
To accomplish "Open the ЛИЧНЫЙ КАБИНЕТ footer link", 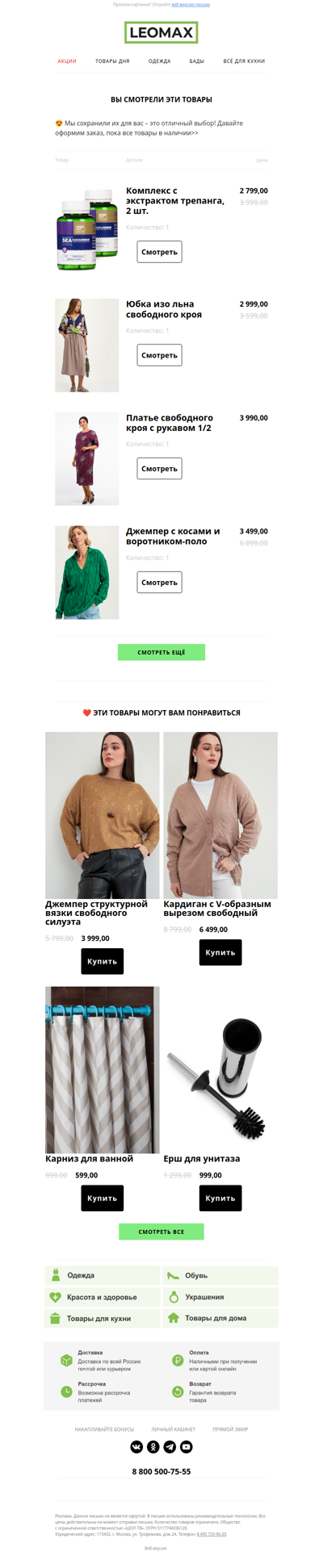I will (173, 1429).
